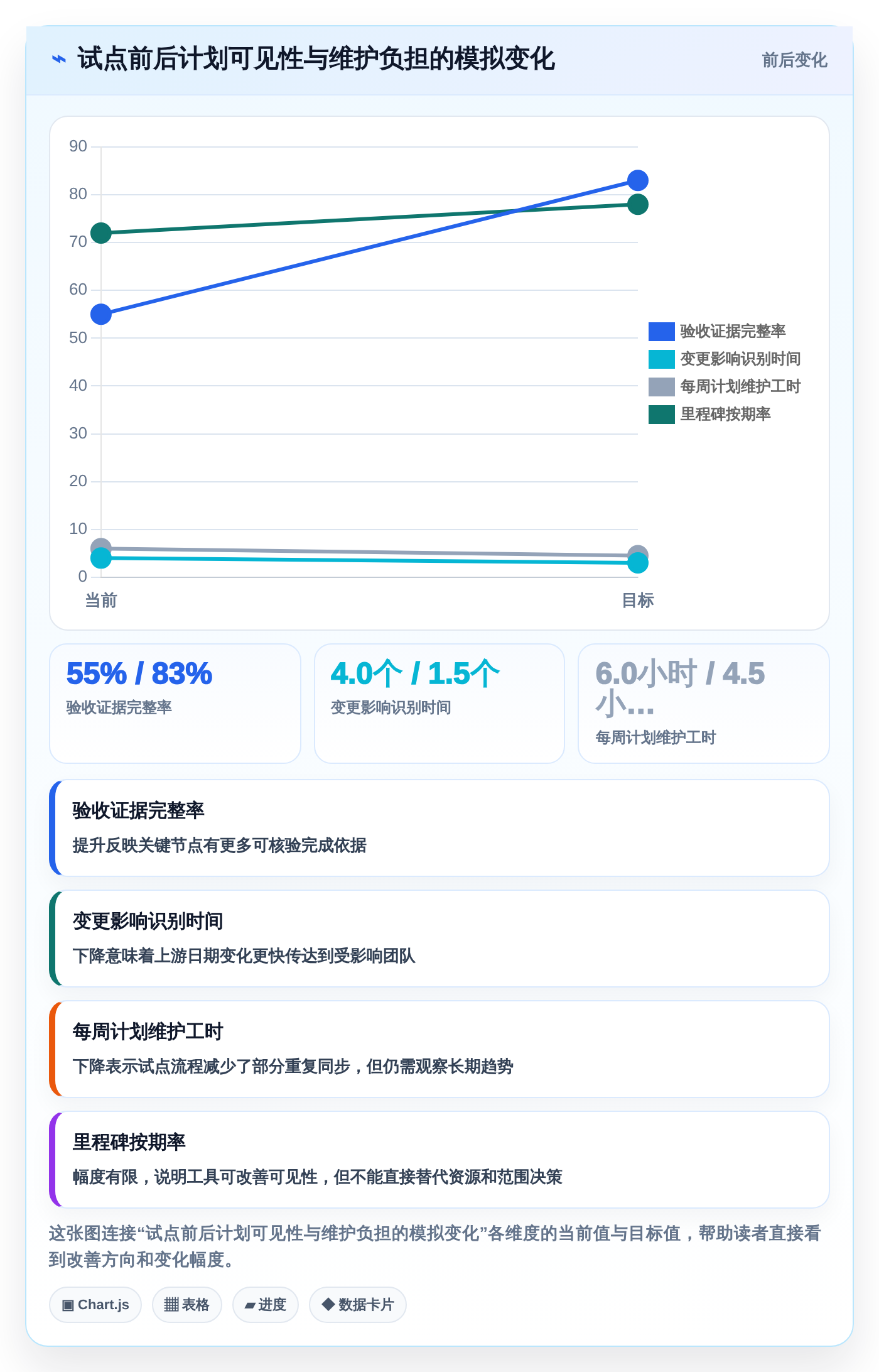Click the blue 验收证据完整率 point at 目标

coord(638,181)
